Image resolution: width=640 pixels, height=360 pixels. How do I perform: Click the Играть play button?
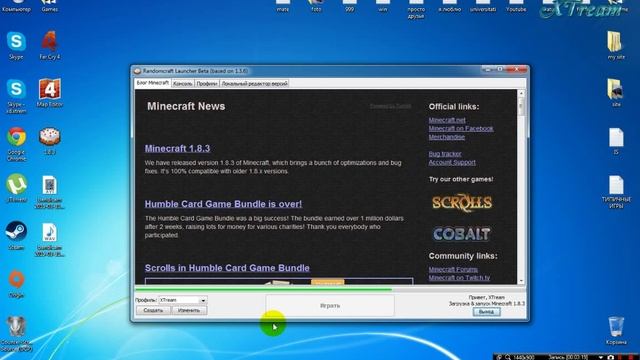pos(330,305)
